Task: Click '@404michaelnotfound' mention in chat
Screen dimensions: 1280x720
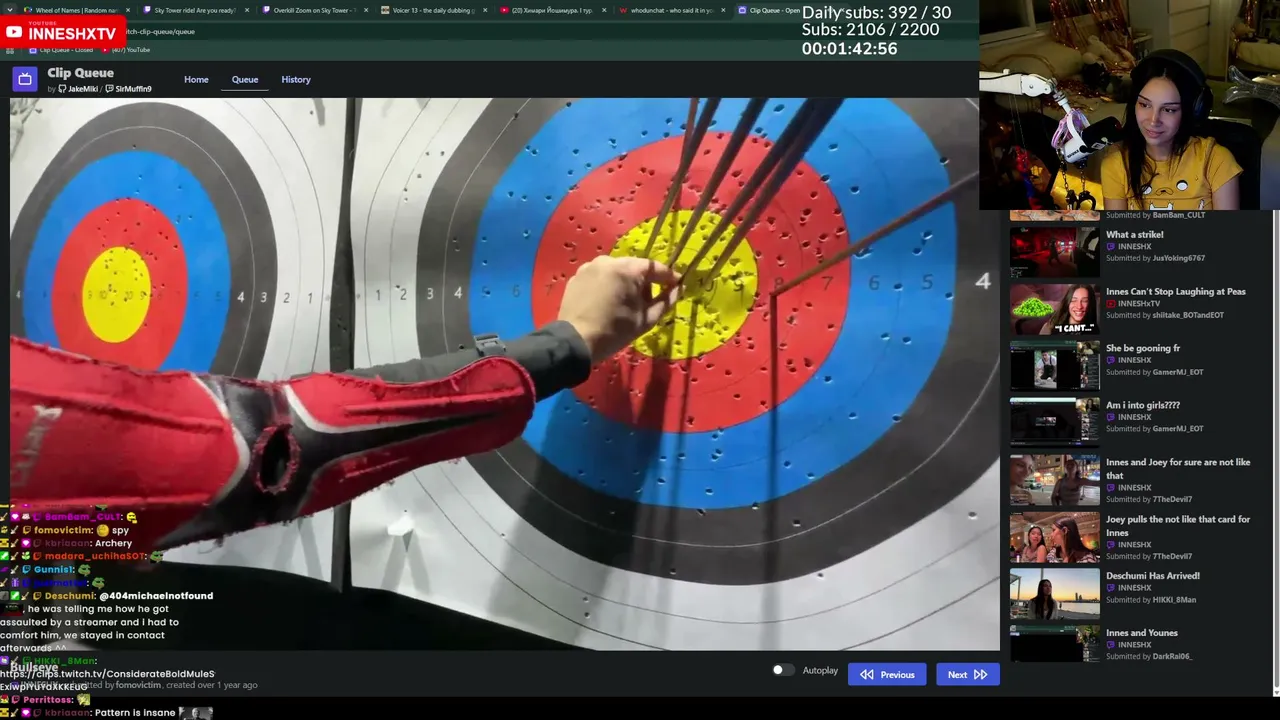Action: point(156,596)
